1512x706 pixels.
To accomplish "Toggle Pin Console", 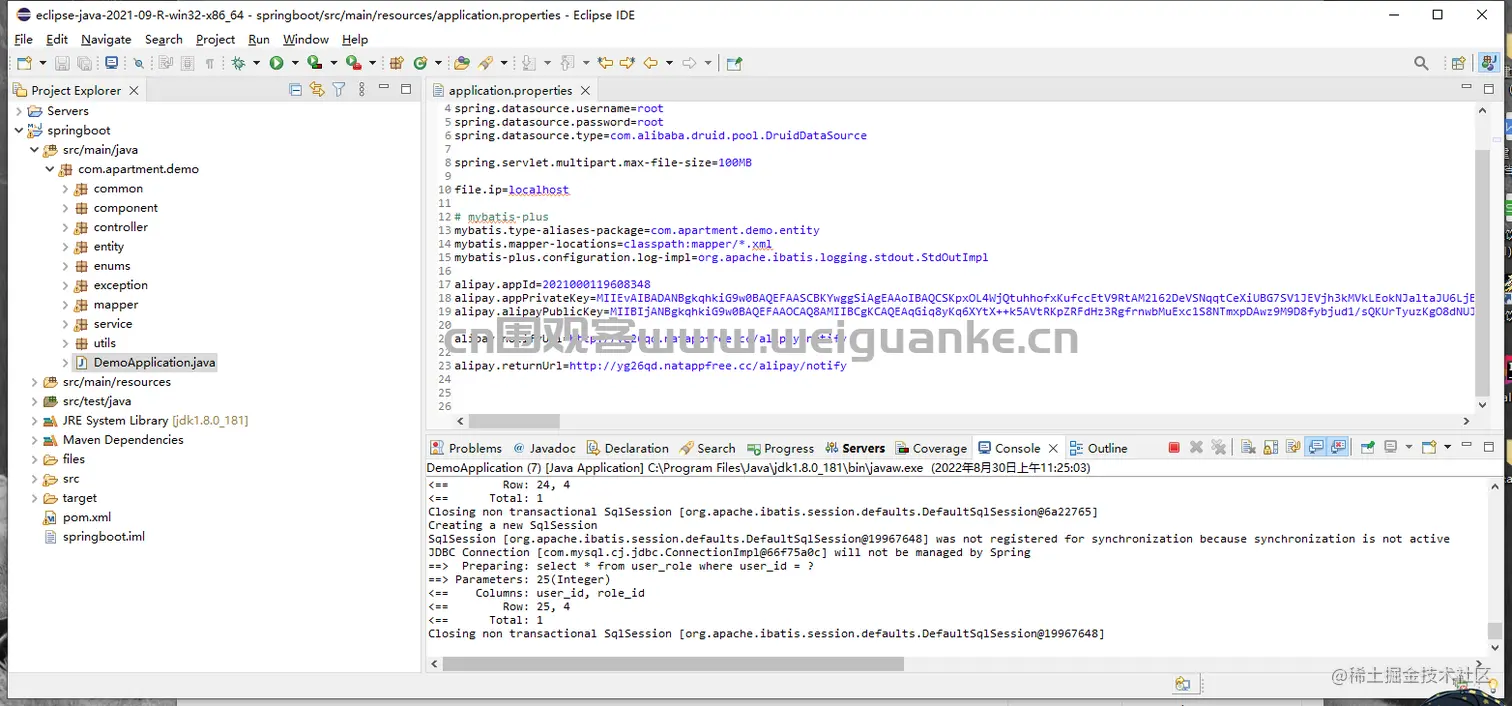I will [1367, 448].
